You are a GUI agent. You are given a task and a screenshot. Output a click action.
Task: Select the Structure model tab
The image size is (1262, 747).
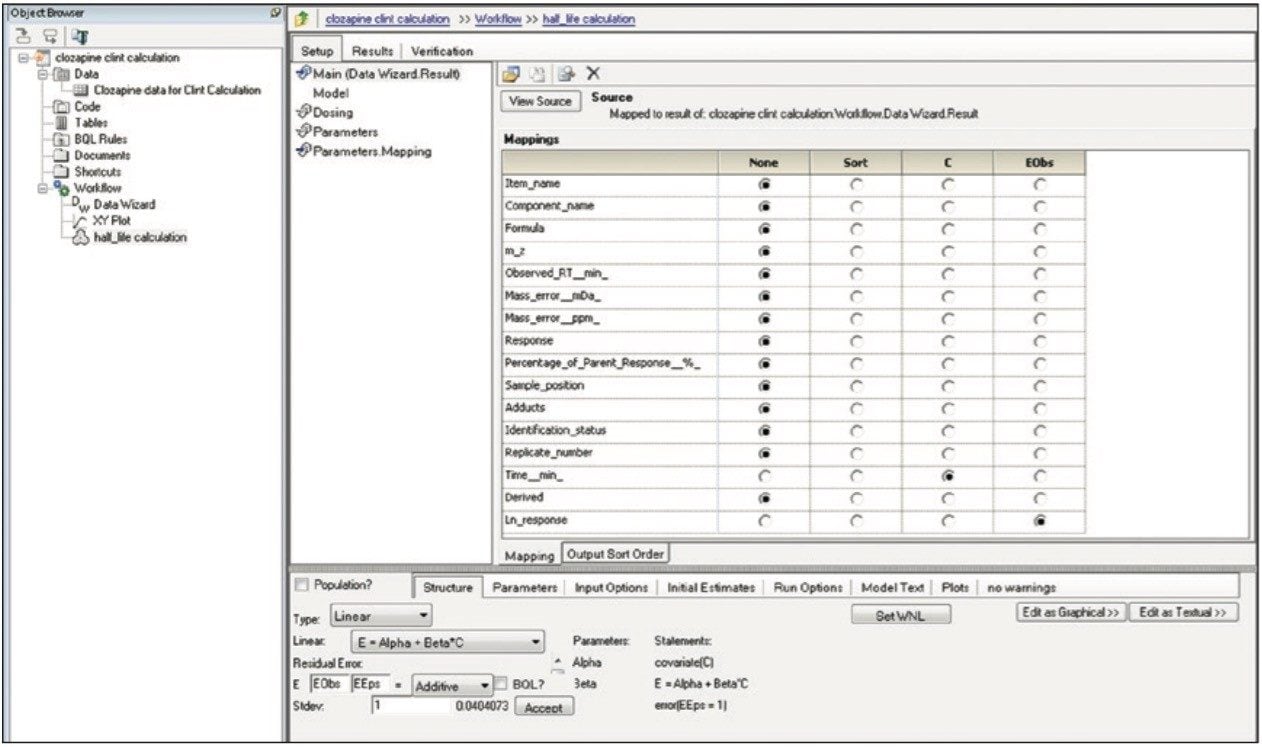tap(447, 588)
